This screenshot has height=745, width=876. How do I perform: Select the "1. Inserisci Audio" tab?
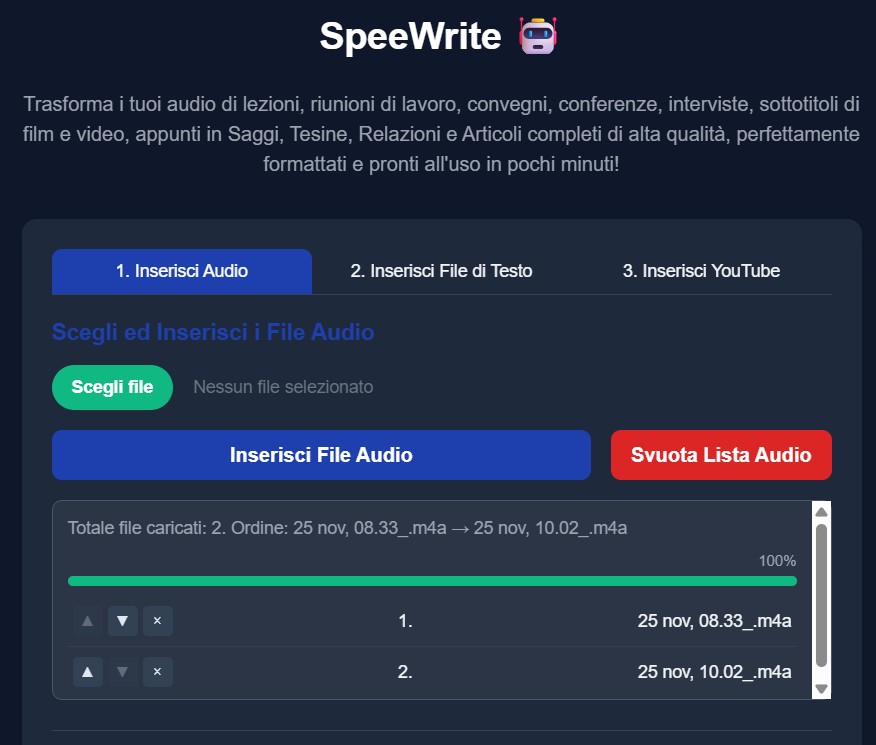click(181, 270)
